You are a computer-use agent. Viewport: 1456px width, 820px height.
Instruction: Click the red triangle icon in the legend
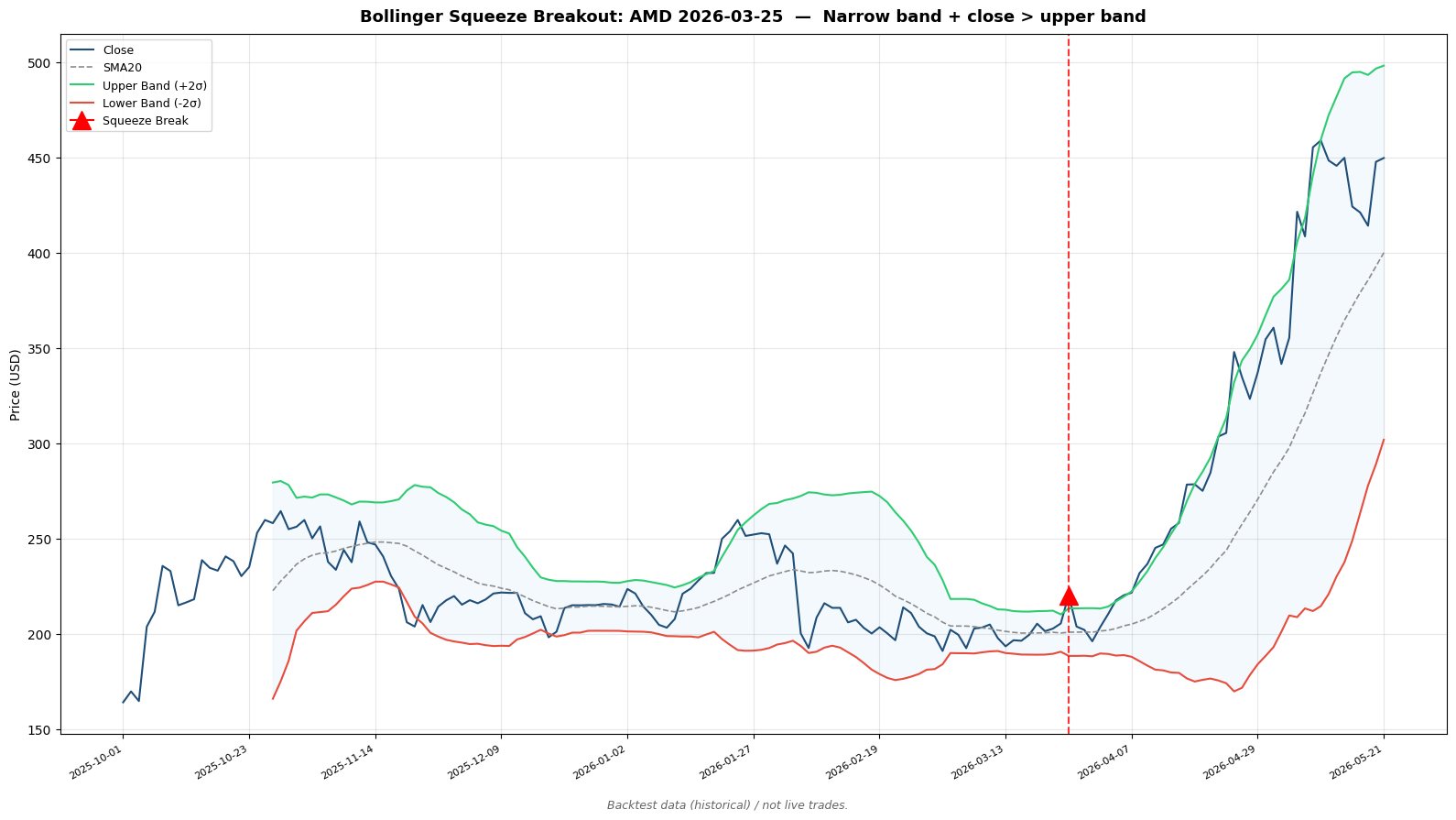click(x=81, y=121)
